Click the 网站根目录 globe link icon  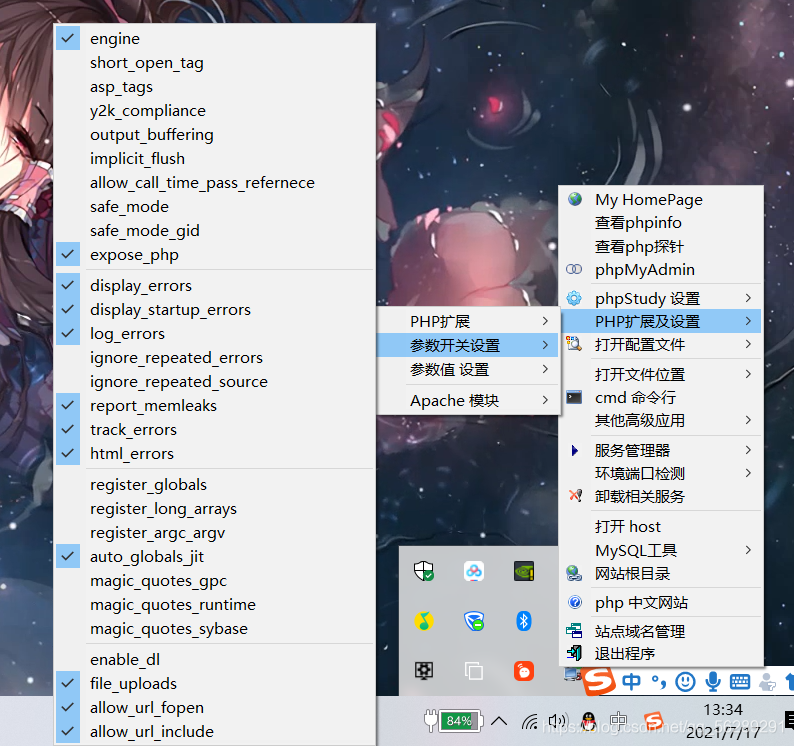[x=574, y=573]
